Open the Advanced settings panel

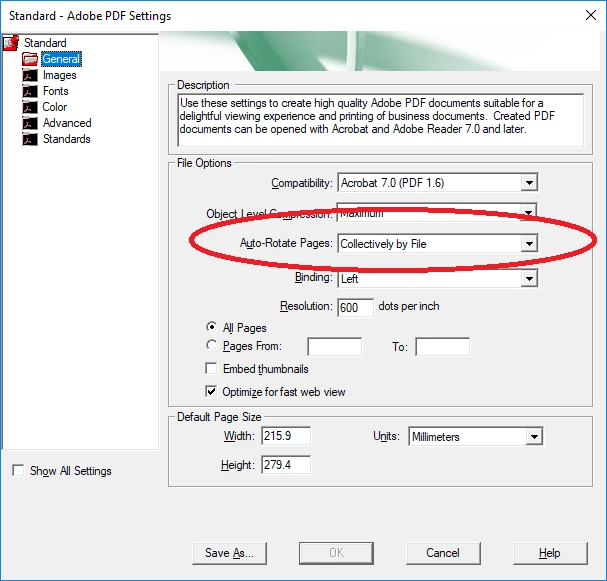point(67,123)
